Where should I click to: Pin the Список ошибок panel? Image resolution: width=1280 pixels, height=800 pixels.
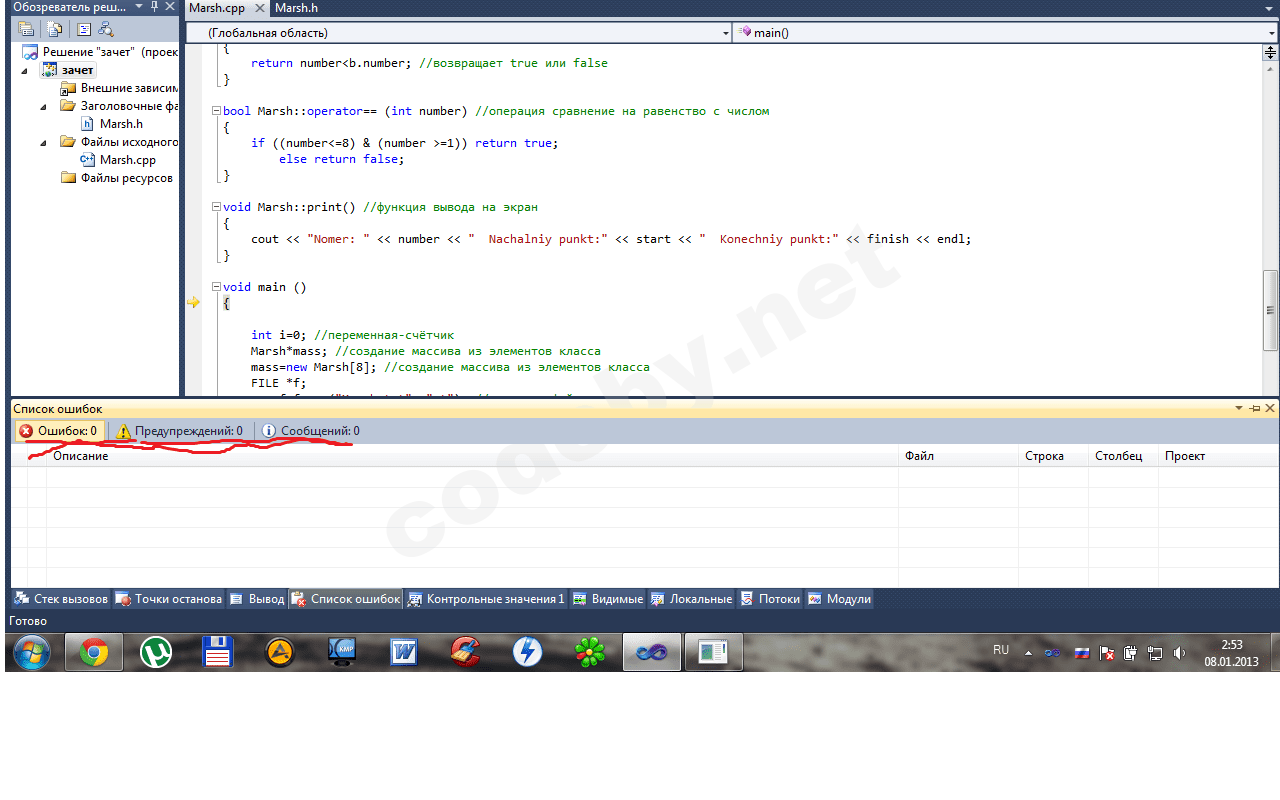tap(1255, 408)
